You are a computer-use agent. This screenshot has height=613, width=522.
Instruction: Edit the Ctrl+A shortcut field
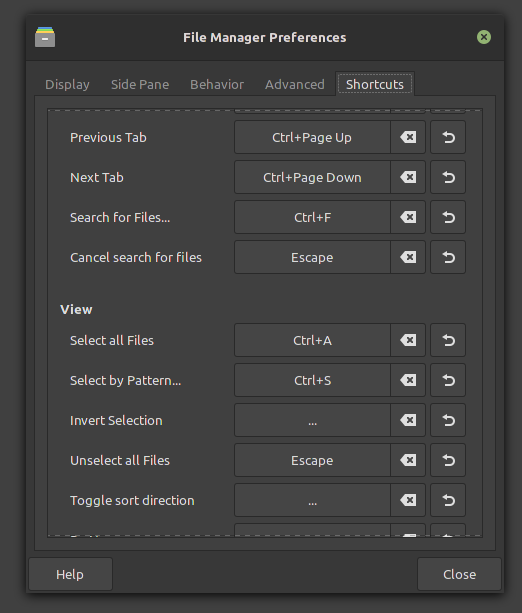pos(312,340)
